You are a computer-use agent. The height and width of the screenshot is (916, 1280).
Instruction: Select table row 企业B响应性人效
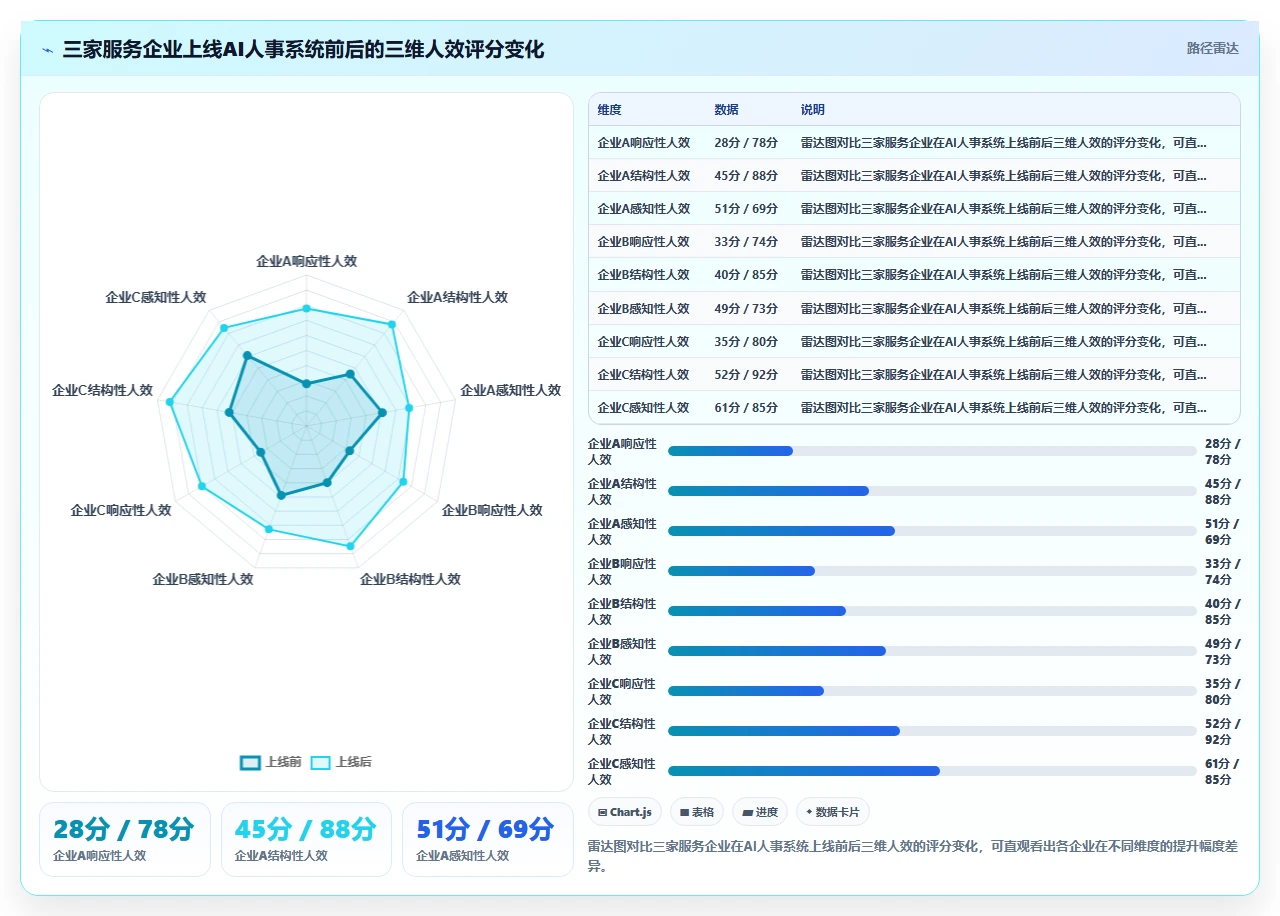(x=914, y=241)
